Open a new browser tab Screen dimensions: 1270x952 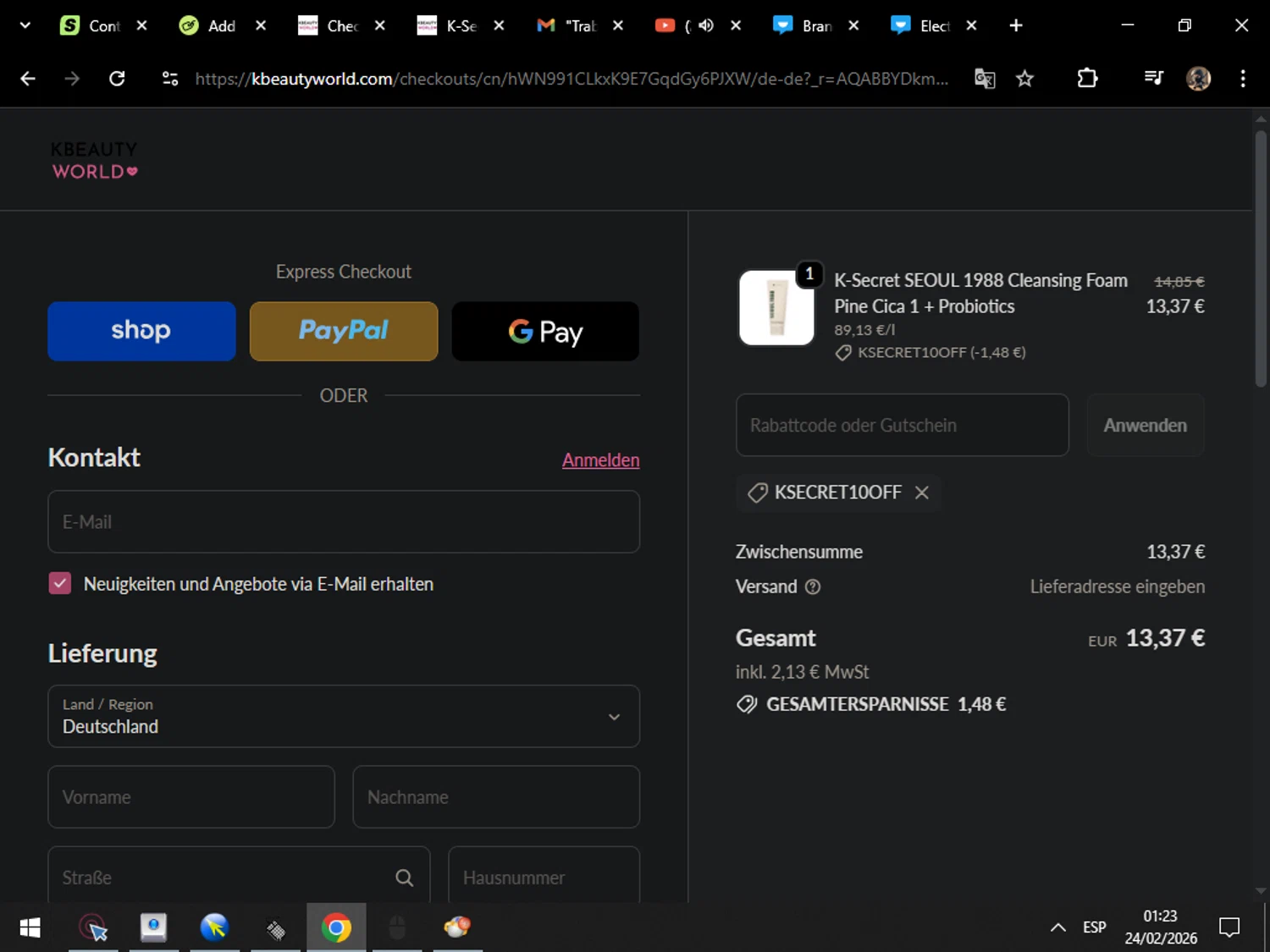coord(1016,25)
